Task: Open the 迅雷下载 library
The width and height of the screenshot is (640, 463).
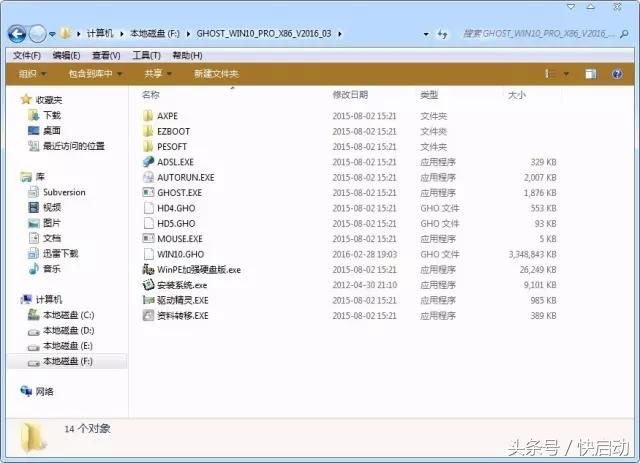Action: (60, 254)
